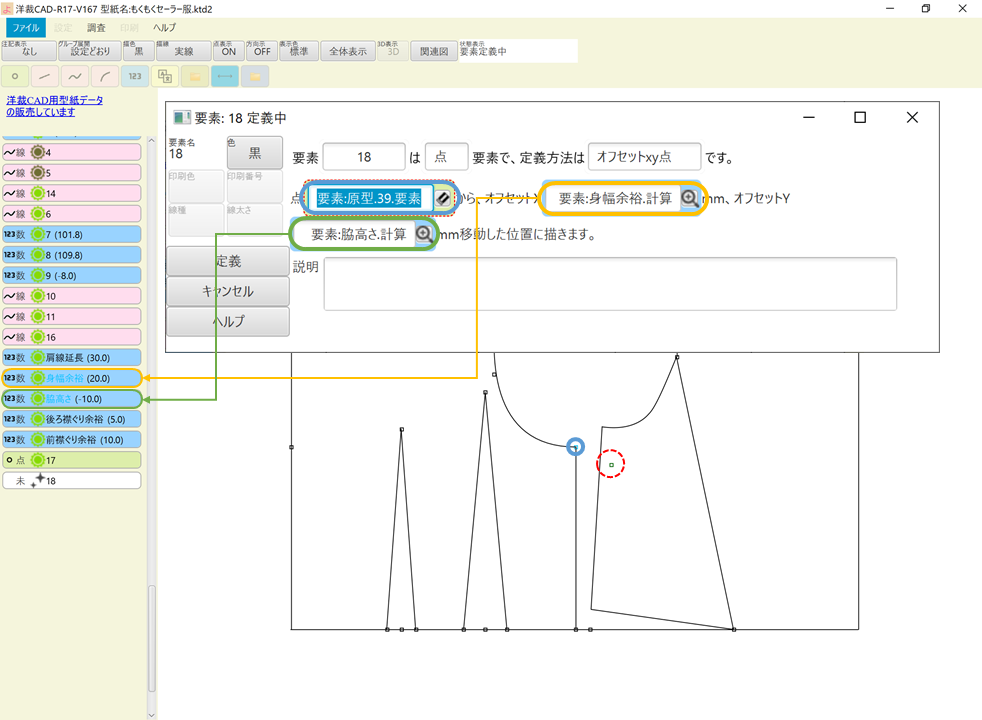Select the point drawing tool icon

coord(15,76)
